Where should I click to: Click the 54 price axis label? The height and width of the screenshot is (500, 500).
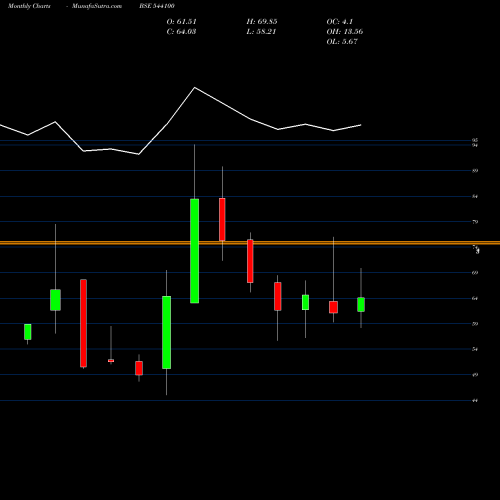475,349
